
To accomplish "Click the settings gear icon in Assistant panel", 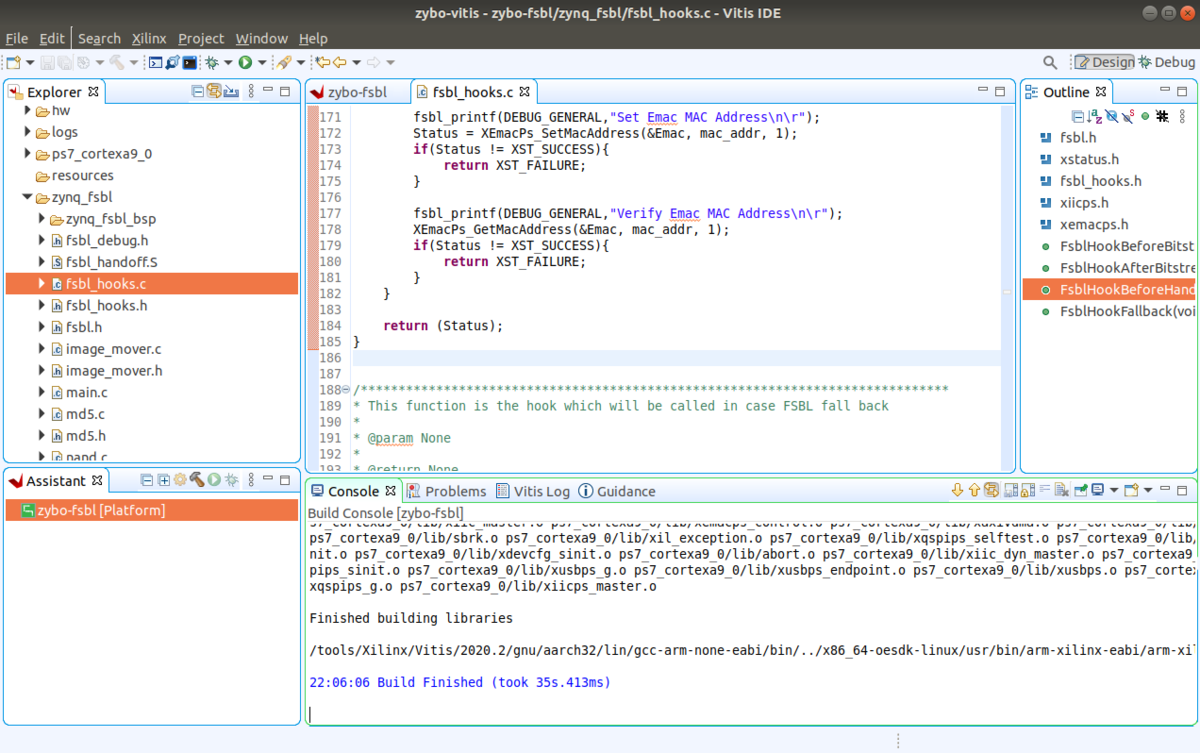I will coord(180,480).
